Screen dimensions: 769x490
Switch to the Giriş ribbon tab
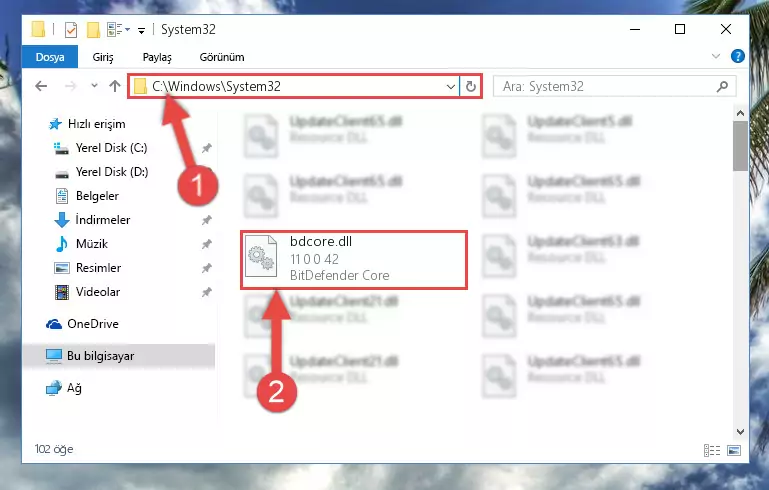tap(103, 57)
